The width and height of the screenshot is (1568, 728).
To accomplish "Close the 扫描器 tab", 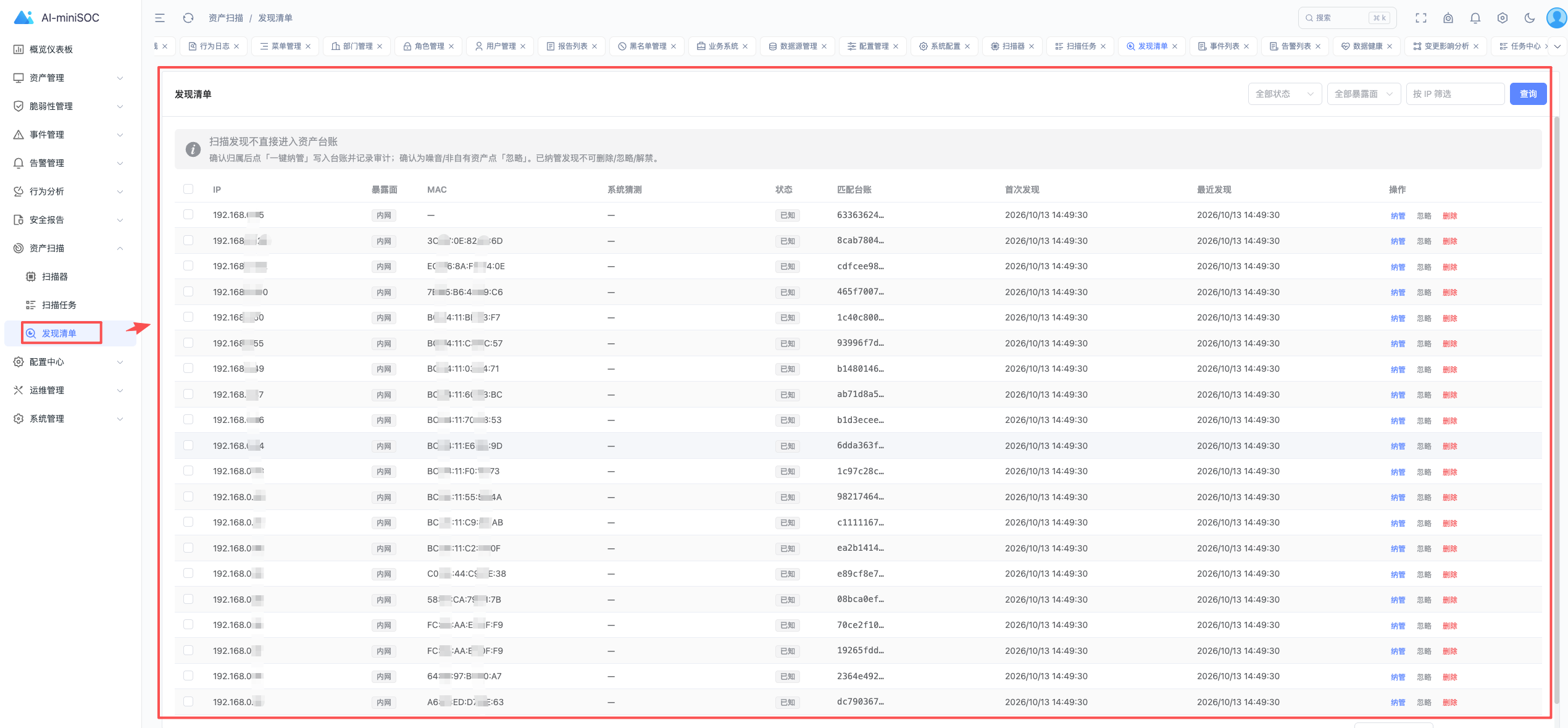I will pos(1031,46).
